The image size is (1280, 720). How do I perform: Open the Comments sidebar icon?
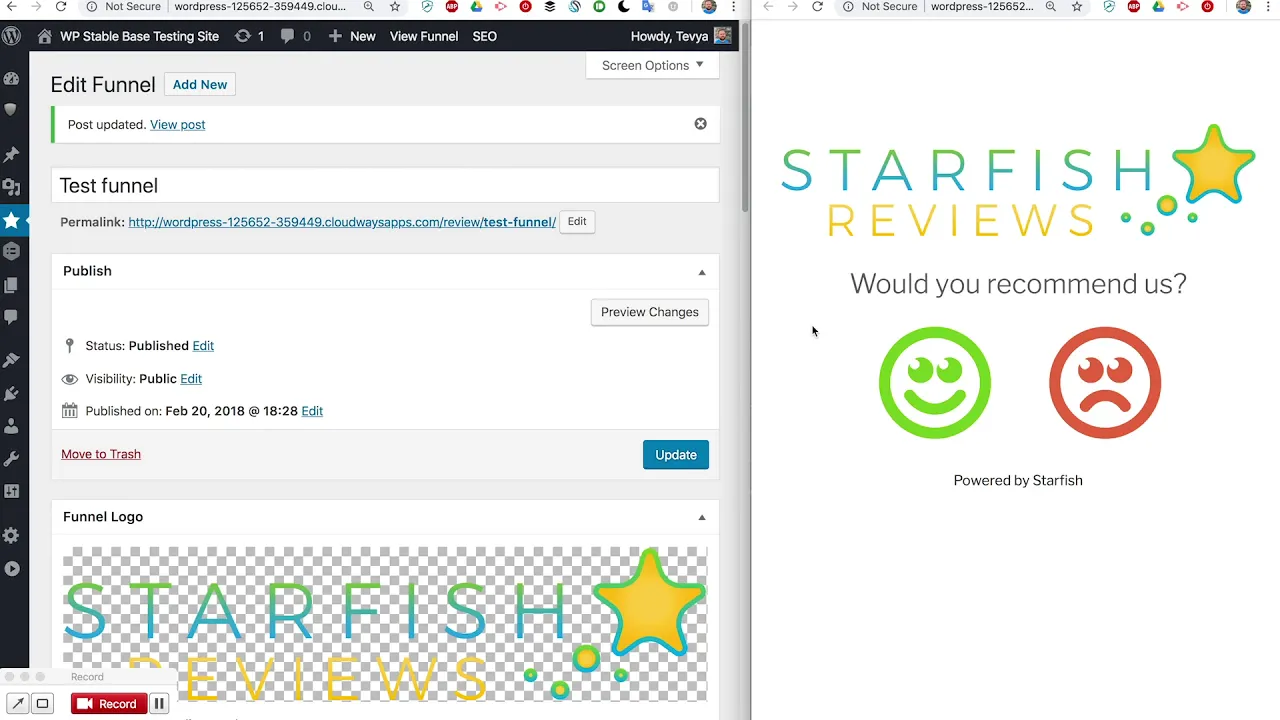point(12,317)
